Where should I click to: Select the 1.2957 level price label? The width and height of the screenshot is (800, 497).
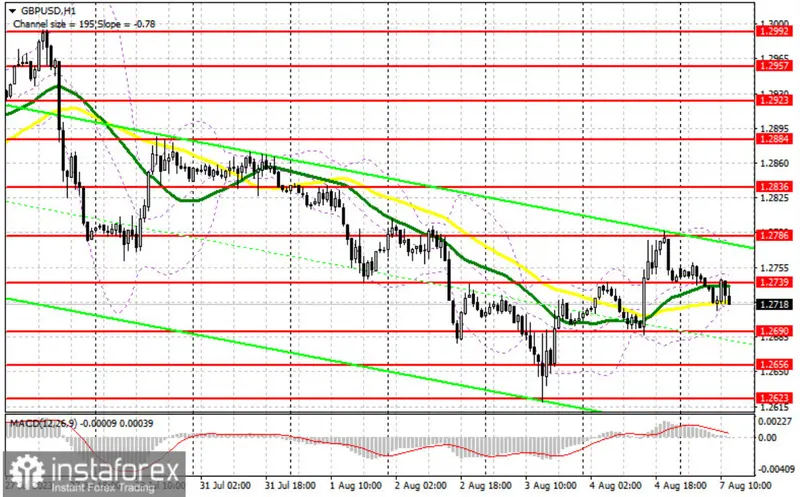coord(774,66)
